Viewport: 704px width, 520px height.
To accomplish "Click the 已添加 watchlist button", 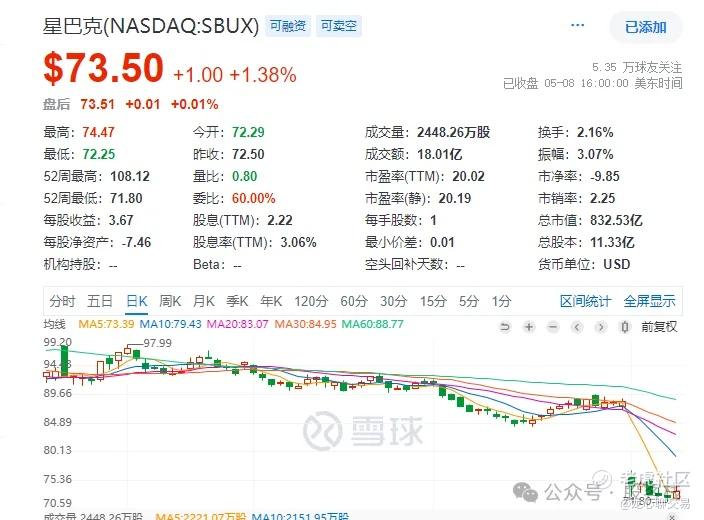I will pyautogui.click(x=646, y=27).
